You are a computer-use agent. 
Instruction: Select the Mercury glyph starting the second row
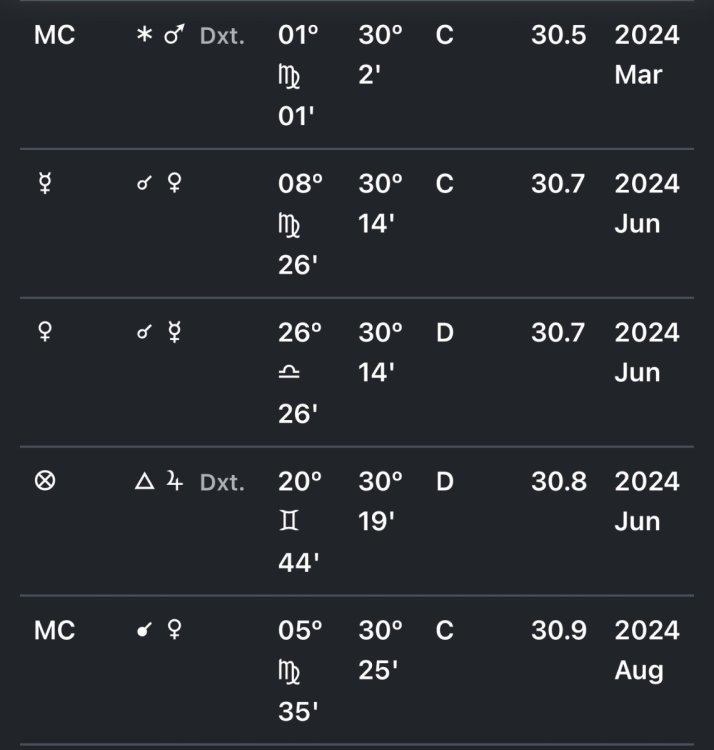[45, 185]
